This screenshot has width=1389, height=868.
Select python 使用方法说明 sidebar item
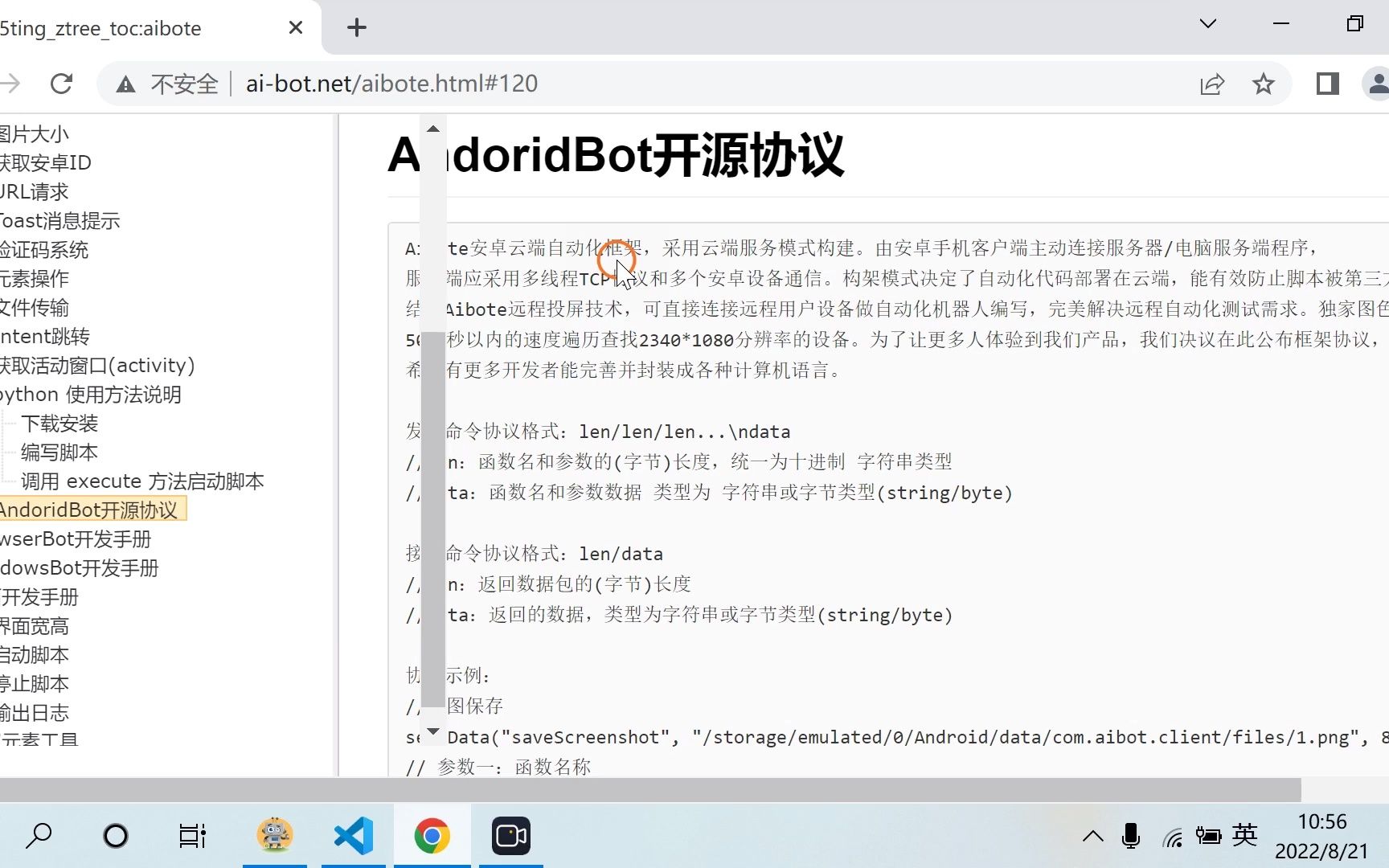(91, 395)
